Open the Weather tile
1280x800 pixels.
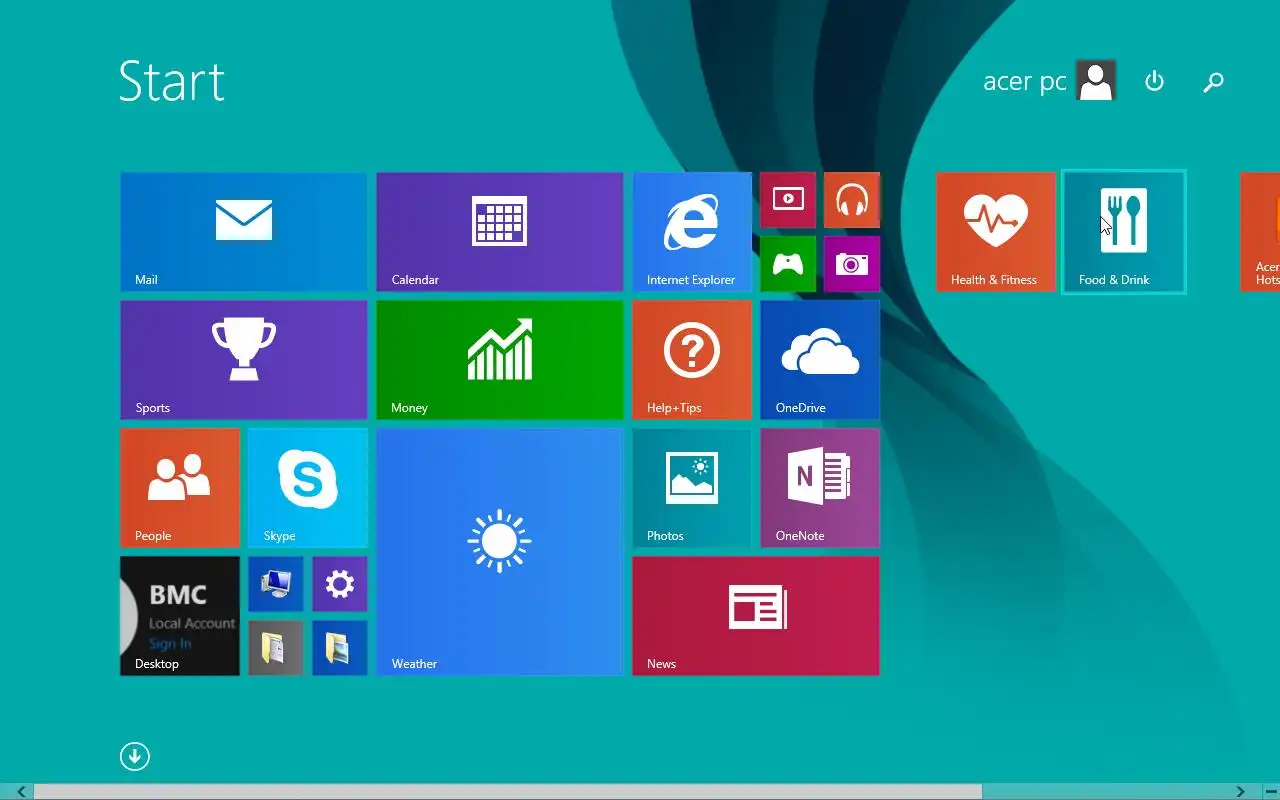click(x=500, y=552)
